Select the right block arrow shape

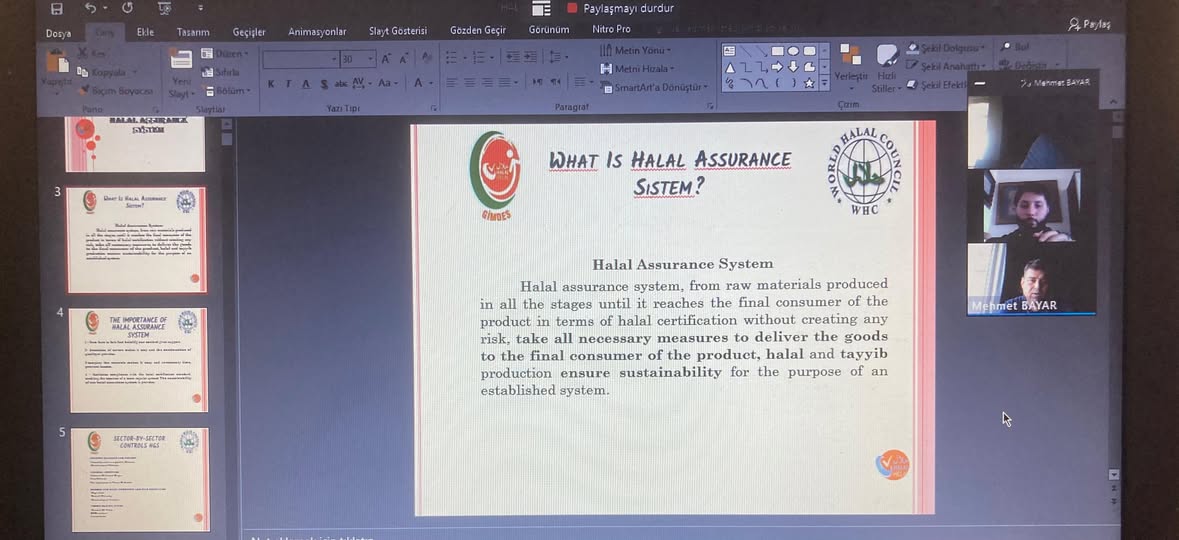point(777,67)
